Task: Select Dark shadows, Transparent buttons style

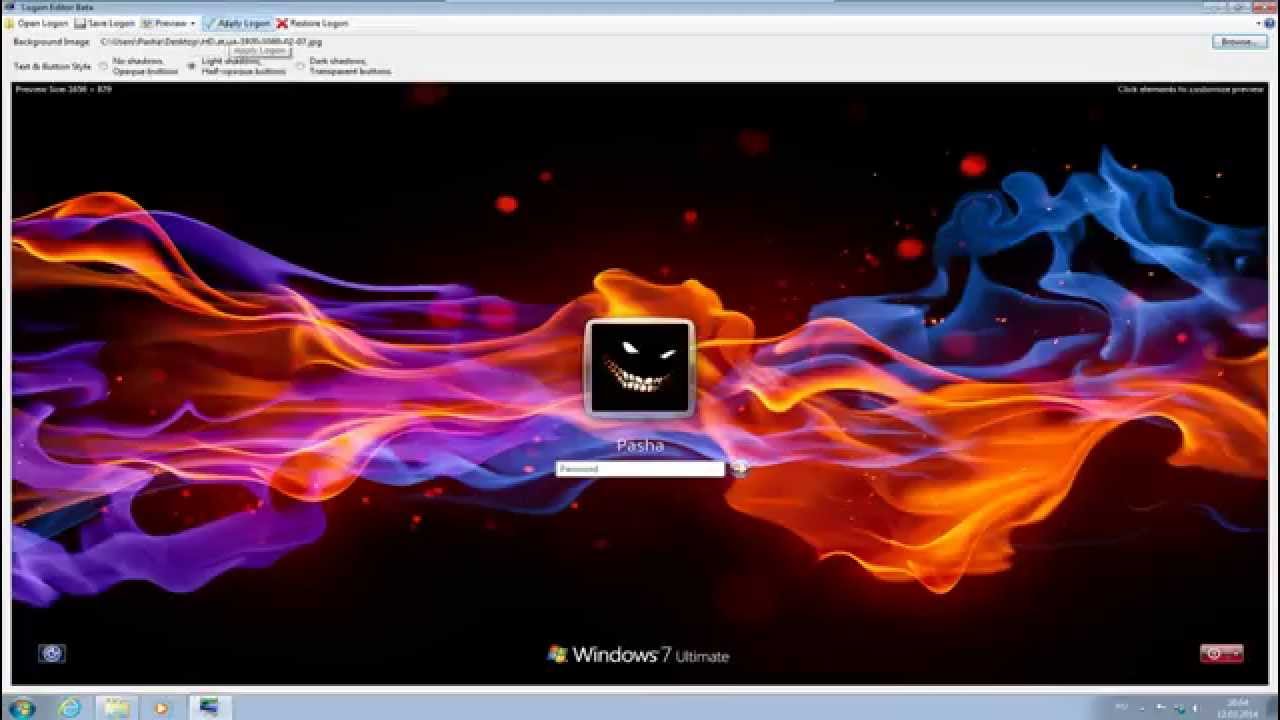Action: (342, 66)
